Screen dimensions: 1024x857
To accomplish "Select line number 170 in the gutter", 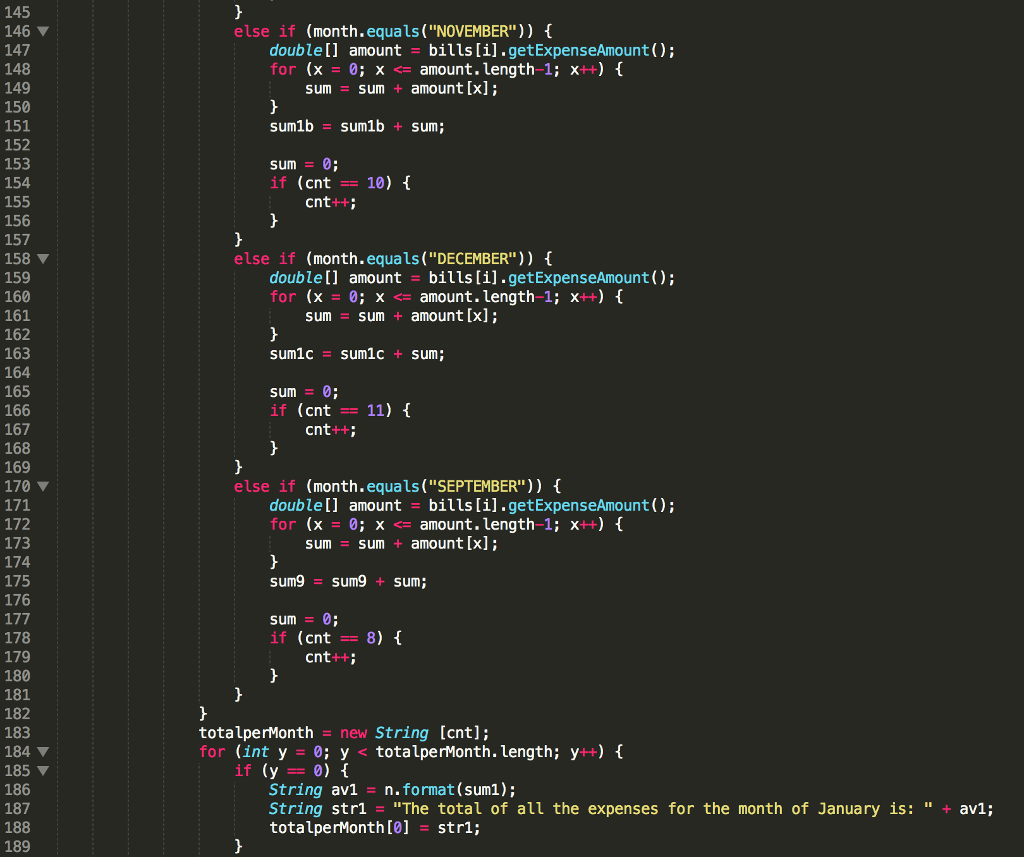I will click(x=18, y=486).
